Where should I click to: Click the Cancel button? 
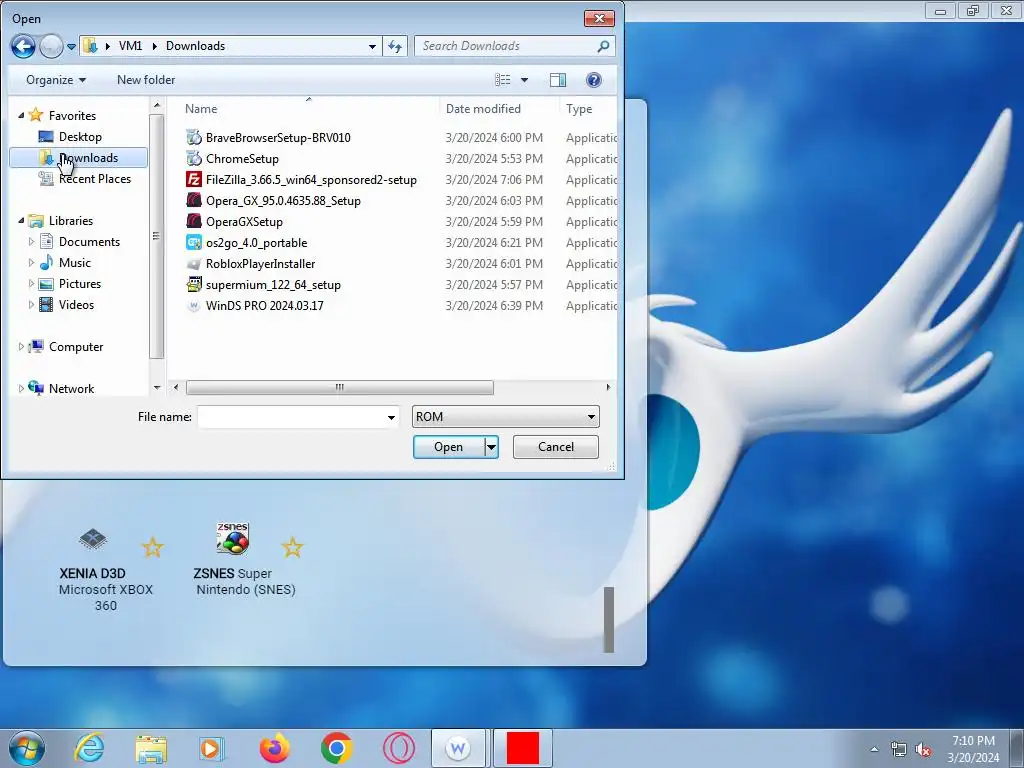(x=556, y=447)
